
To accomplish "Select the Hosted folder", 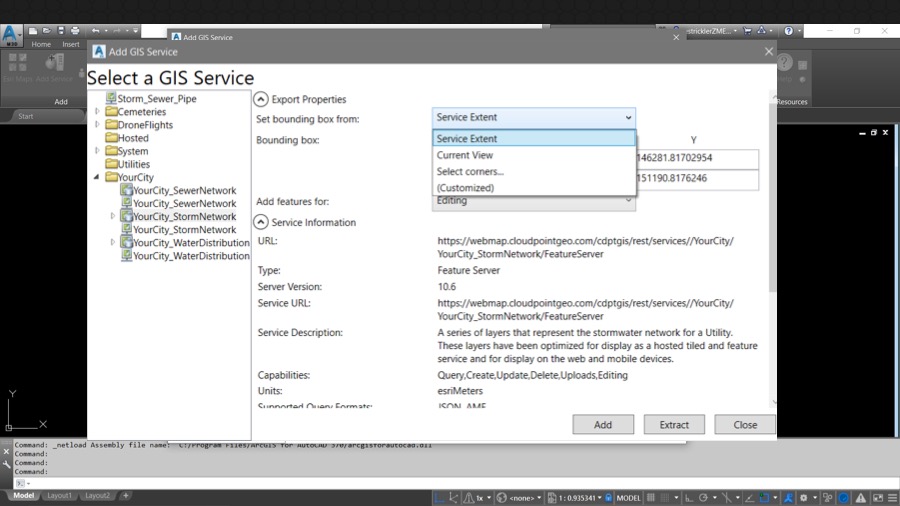I will 127,138.
